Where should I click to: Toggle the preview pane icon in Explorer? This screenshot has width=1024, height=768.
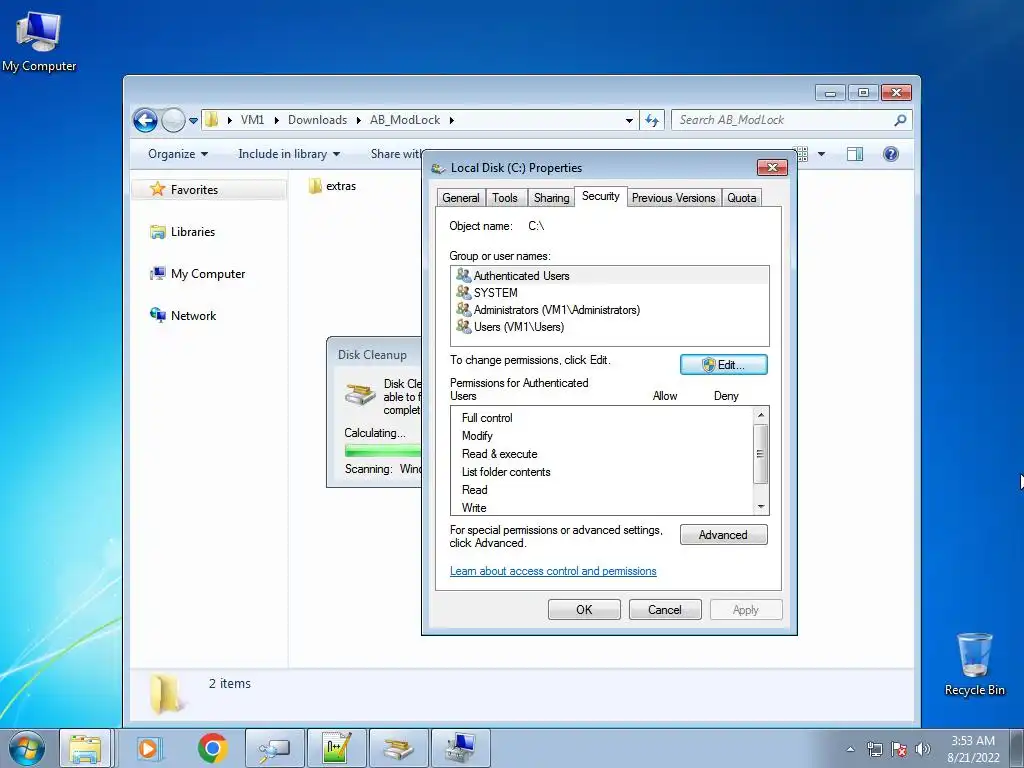tap(854, 154)
